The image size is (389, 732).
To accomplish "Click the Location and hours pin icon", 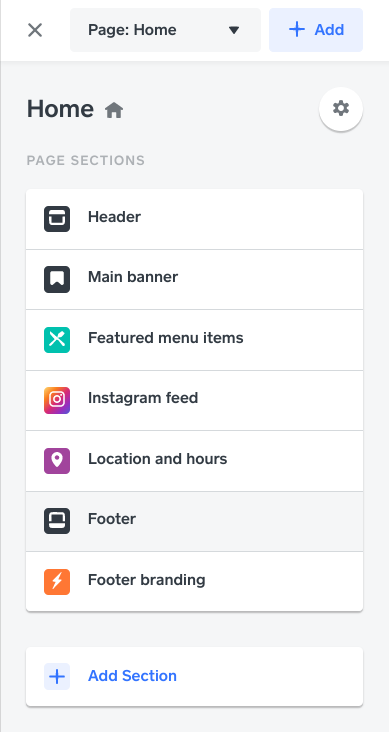I will click(57, 461).
